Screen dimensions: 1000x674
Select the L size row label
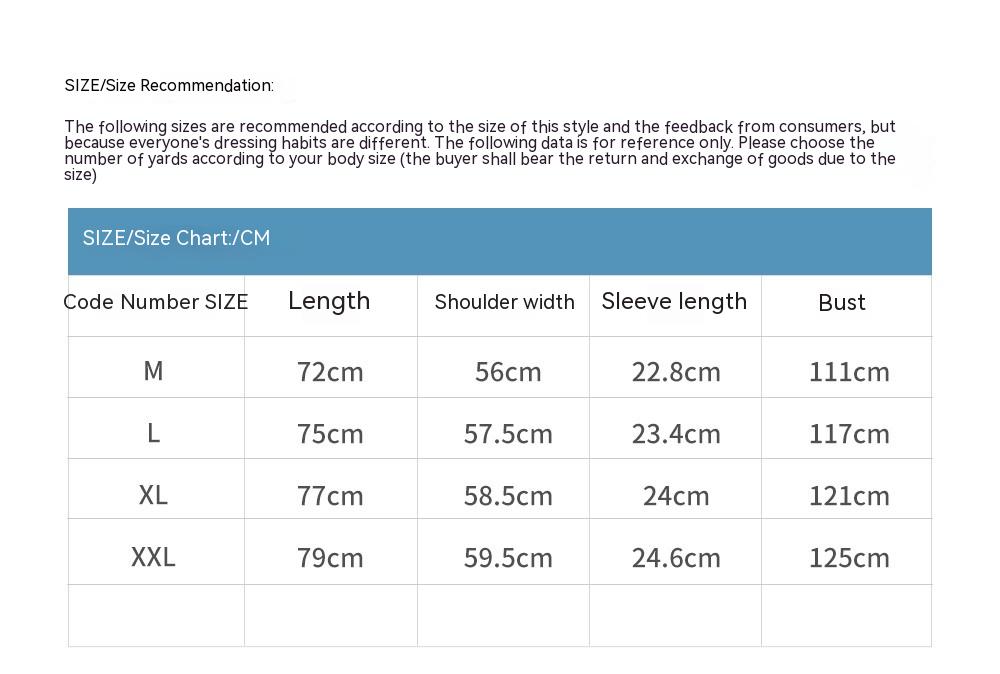(153, 433)
